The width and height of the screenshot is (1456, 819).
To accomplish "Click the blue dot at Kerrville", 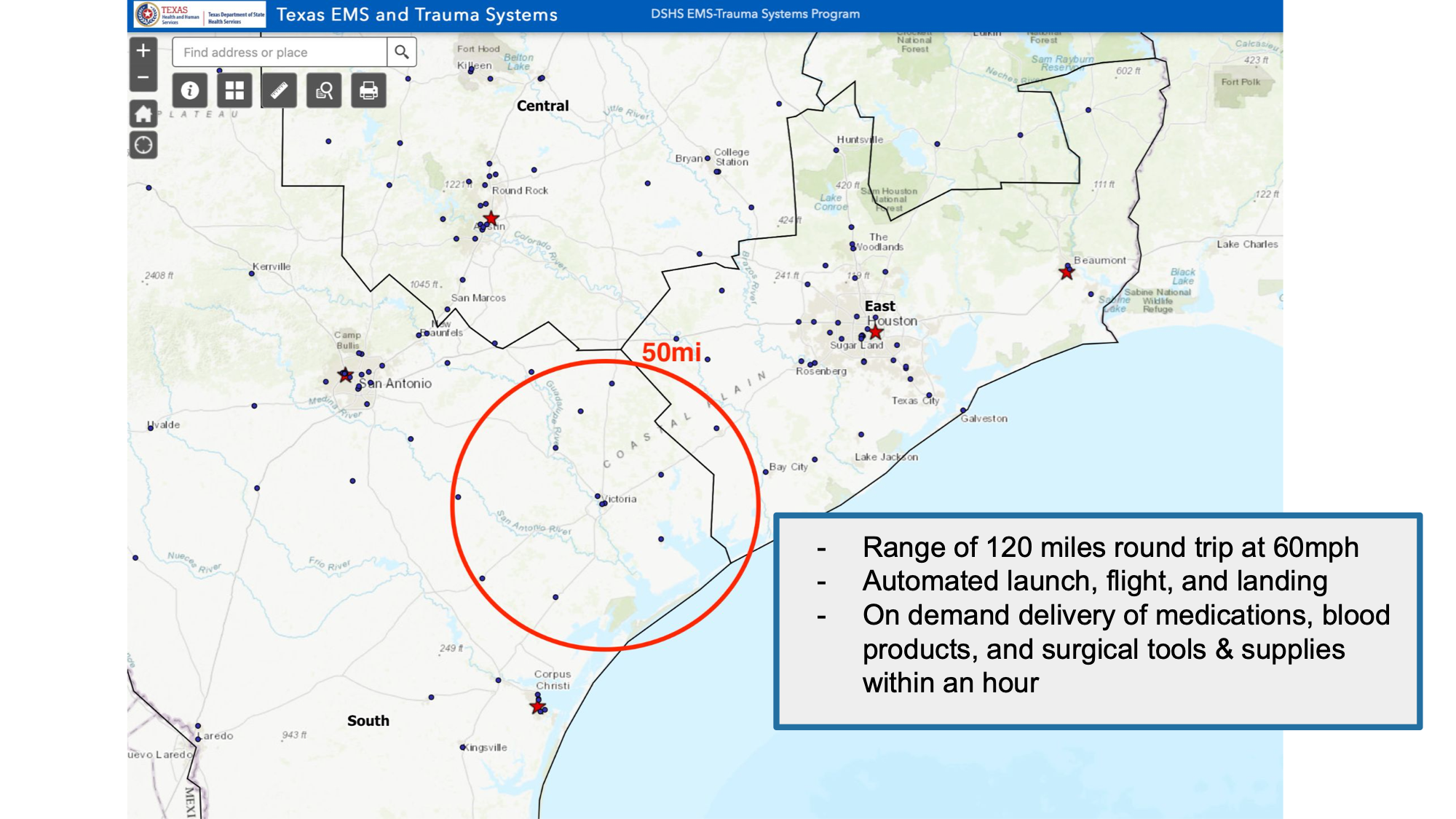I will click(252, 274).
